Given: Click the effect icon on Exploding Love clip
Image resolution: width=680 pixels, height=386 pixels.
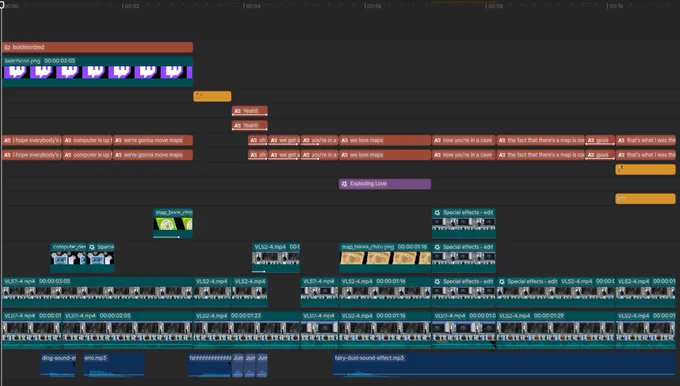Looking at the screenshot, I should tap(344, 184).
